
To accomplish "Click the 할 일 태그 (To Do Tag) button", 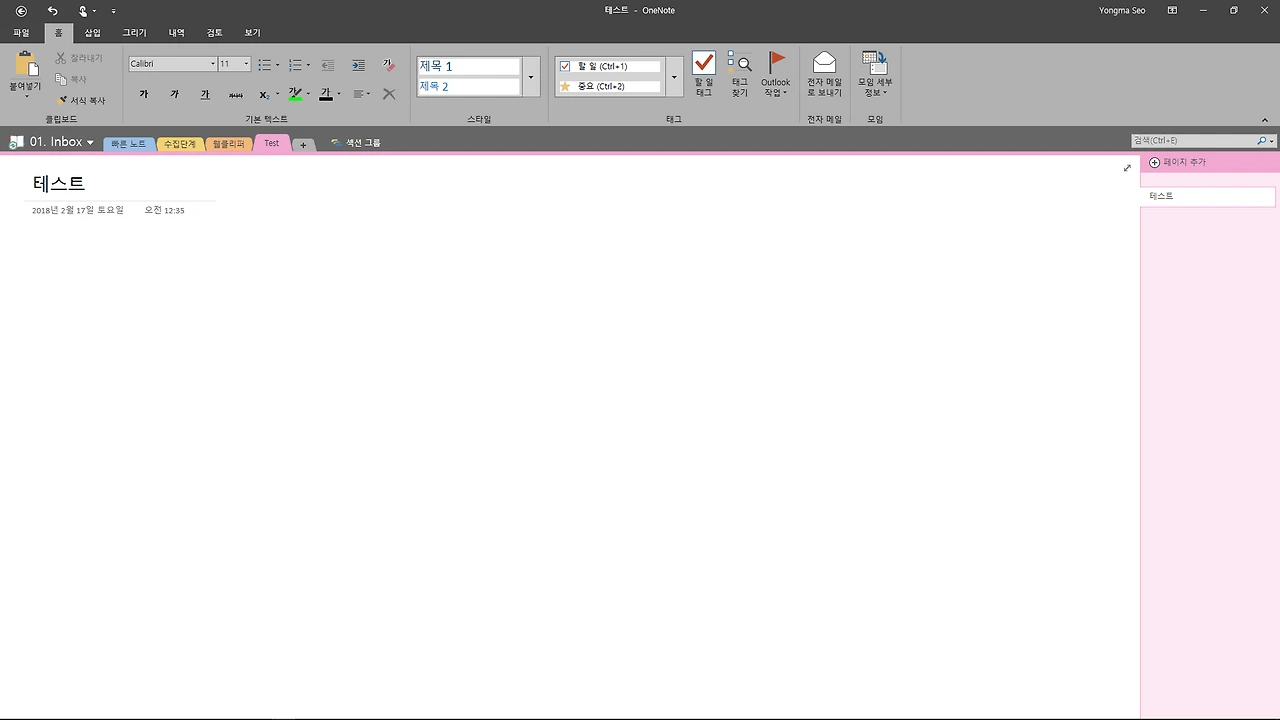I will pyautogui.click(x=704, y=74).
